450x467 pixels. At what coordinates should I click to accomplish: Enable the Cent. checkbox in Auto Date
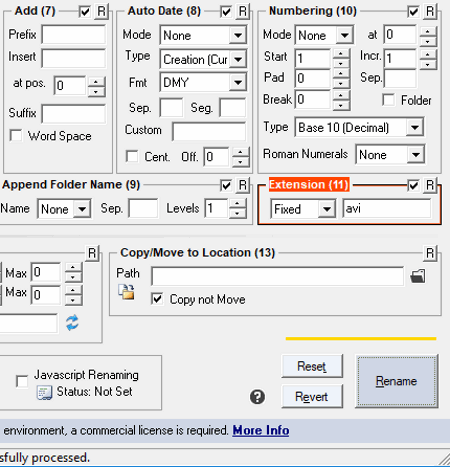[132, 156]
